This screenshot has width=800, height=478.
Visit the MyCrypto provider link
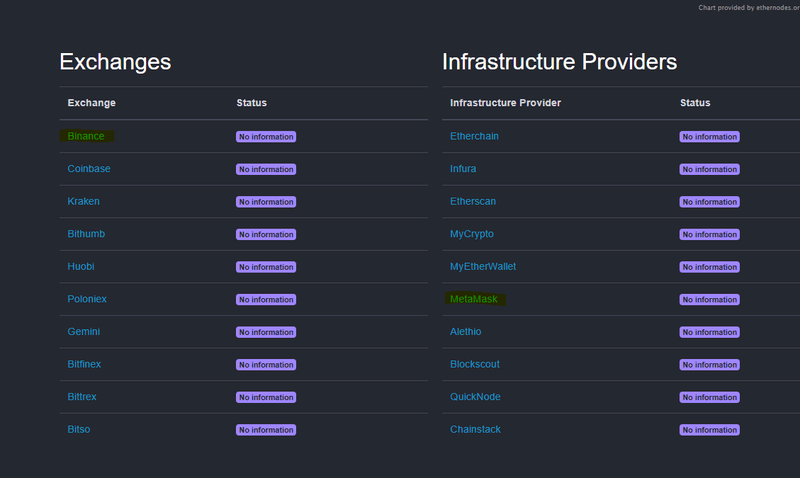[472, 234]
